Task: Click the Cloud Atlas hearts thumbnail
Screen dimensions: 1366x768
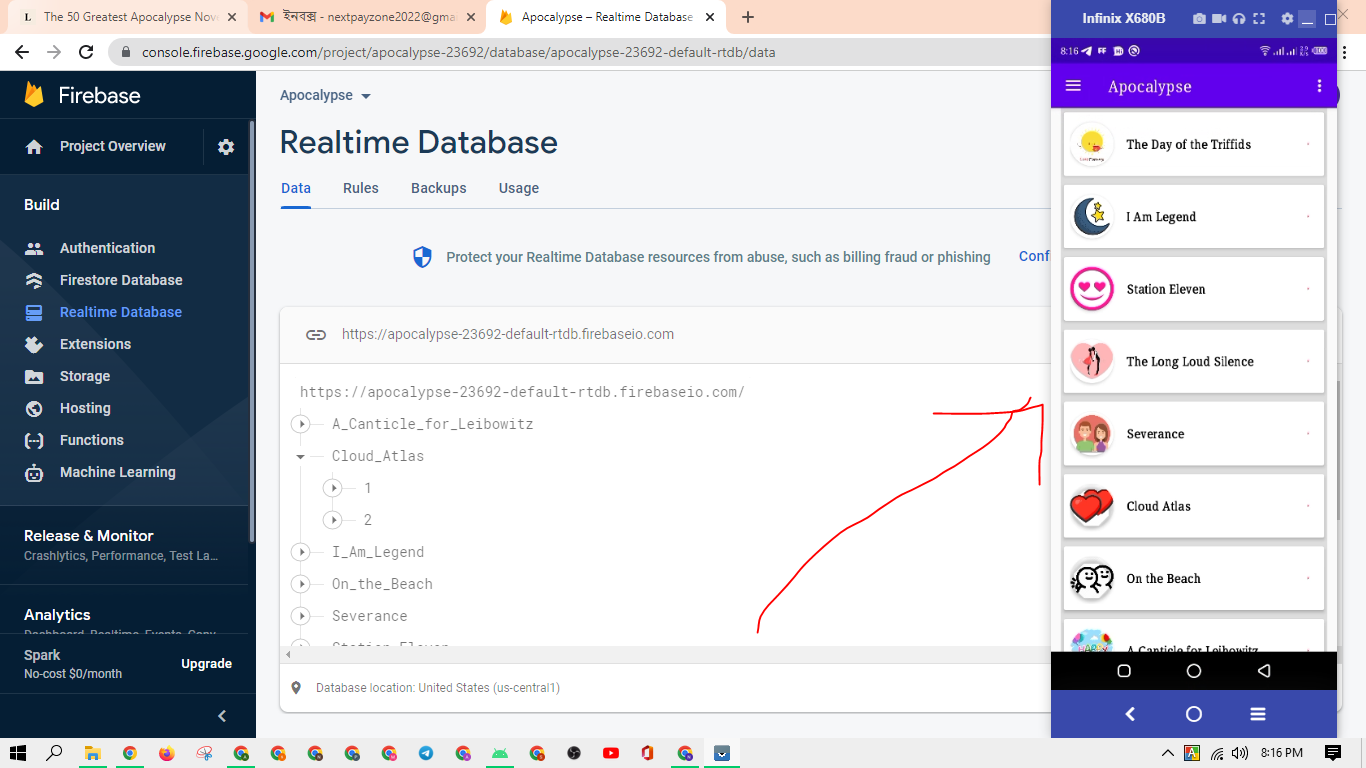Action: 1092,506
